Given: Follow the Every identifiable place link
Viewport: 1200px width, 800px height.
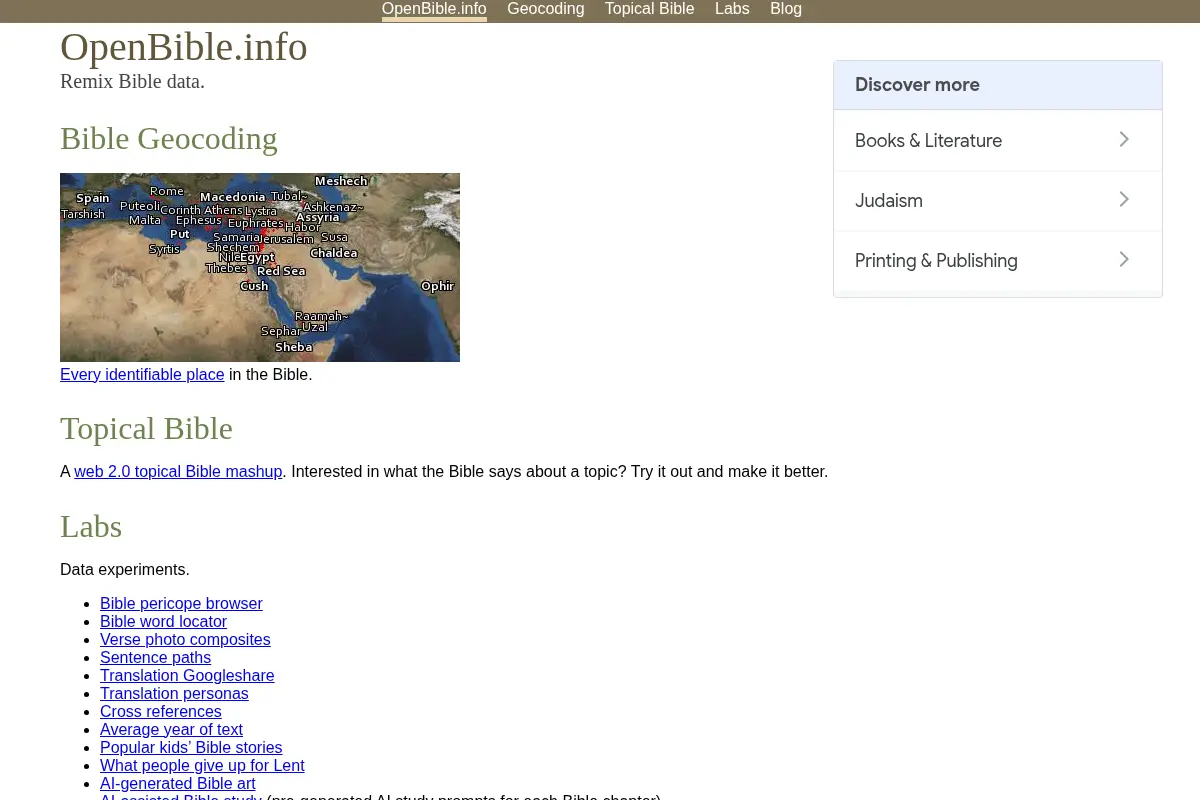Looking at the screenshot, I should 142,374.
